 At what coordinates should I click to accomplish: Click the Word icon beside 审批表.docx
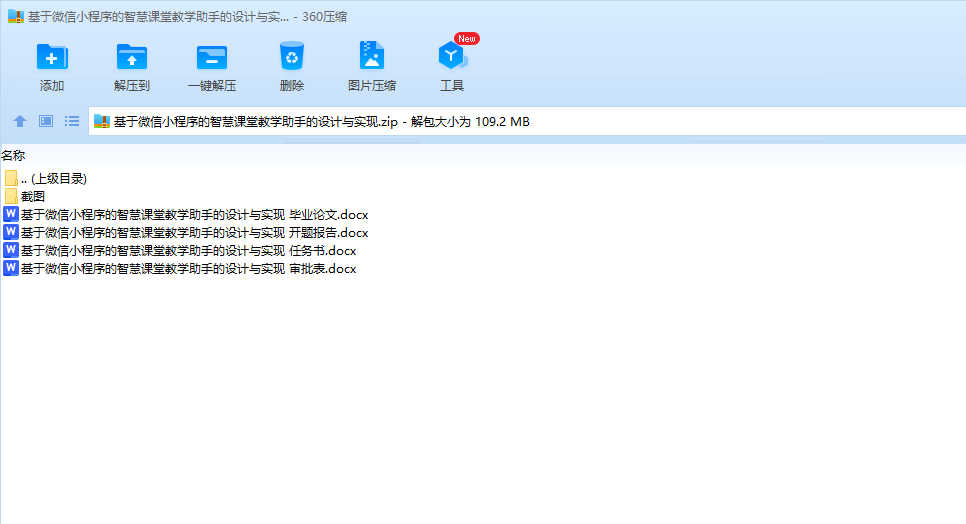pyautogui.click(x=10, y=268)
